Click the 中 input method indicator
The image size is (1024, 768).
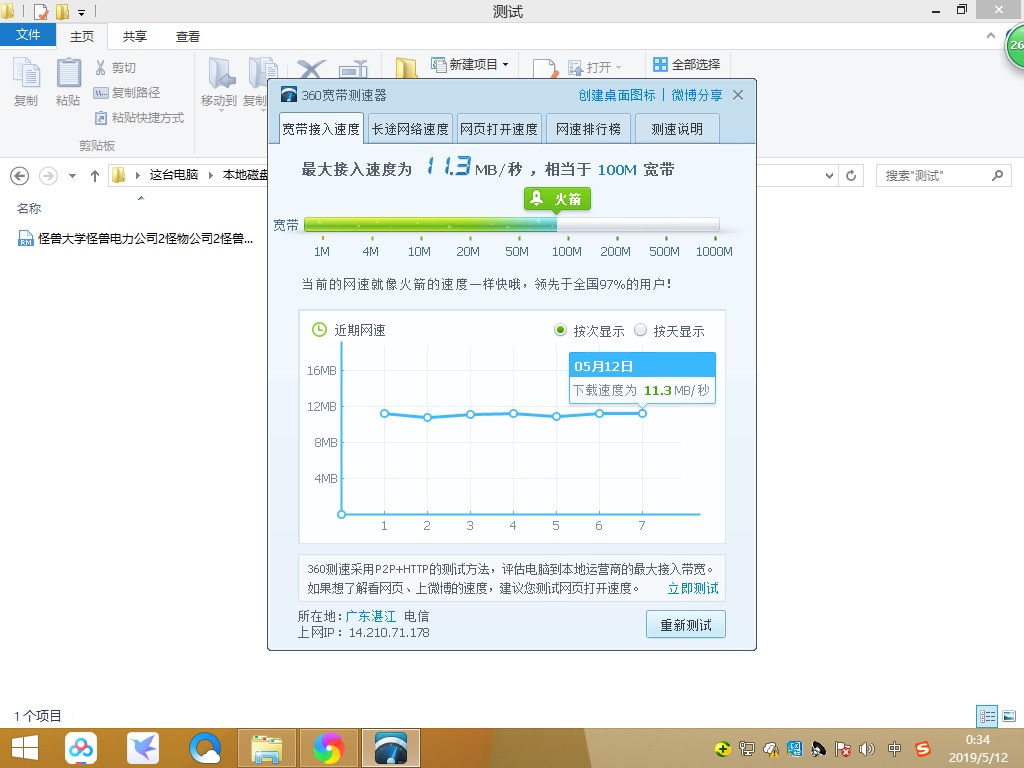pyautogui.click(x=894, y=748)
